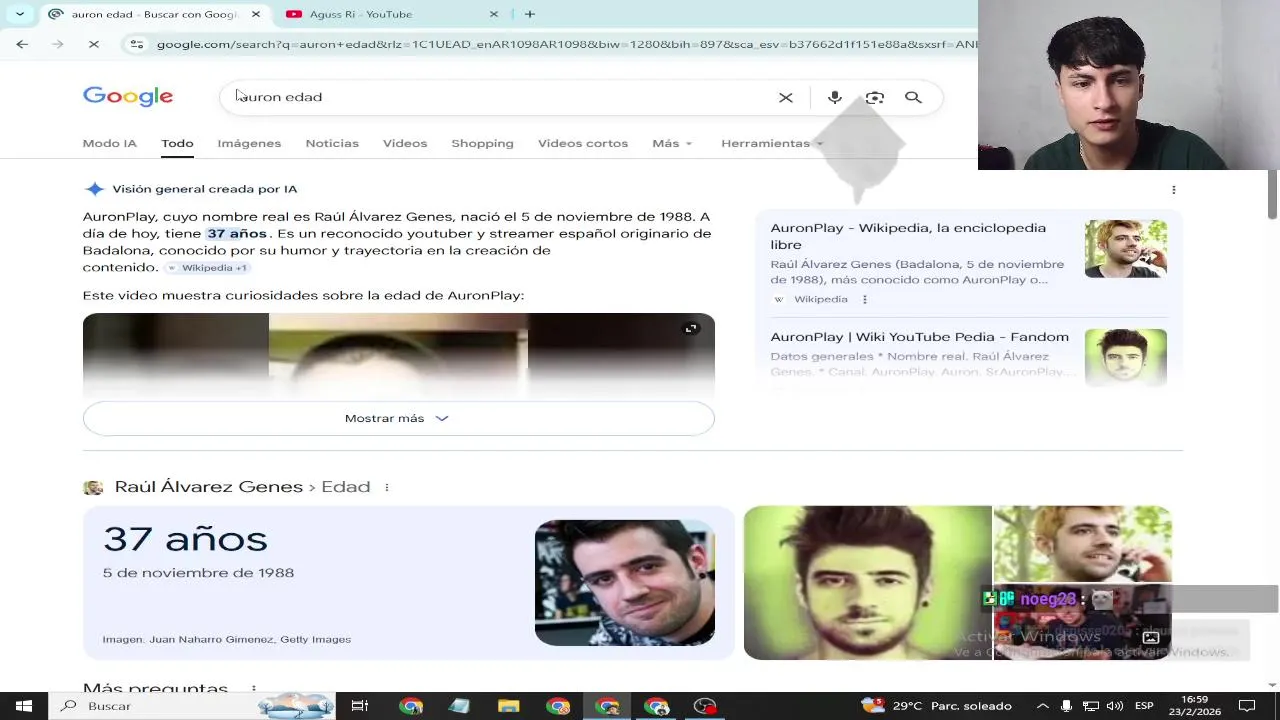
Task: Open the network icon in system tray
Action: [1091, 706]
